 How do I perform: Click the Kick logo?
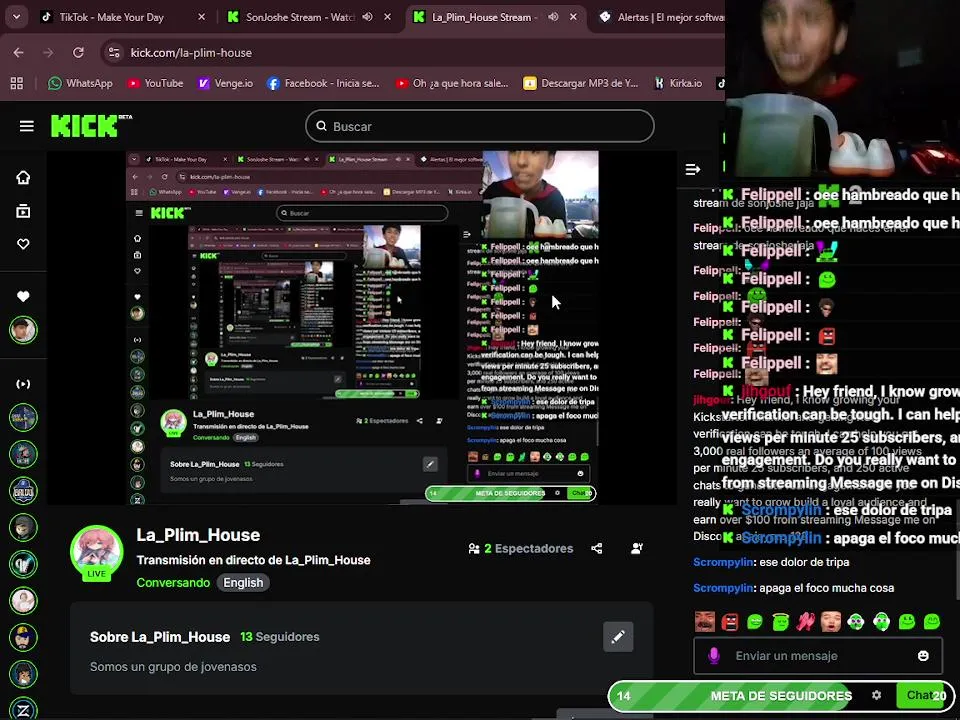tap(91, 126)
